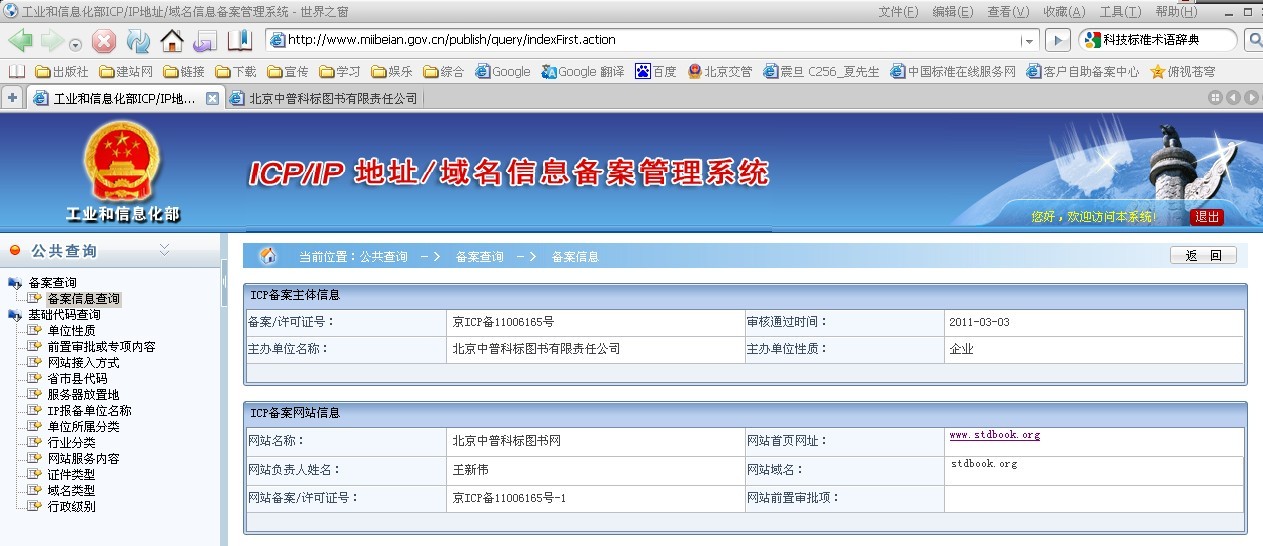Click the bookmarks bar book icon at left
The width and height of the screenshot is (1263, 546).
[x=16, y=72]
